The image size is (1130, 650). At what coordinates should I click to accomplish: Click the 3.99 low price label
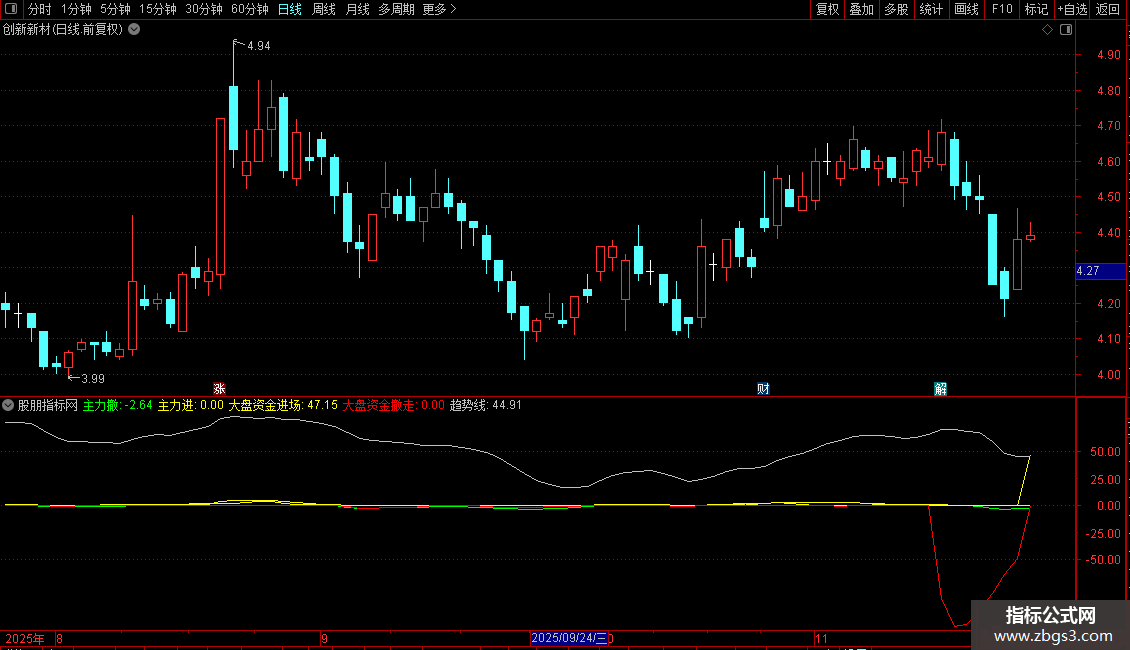(92, 378)
